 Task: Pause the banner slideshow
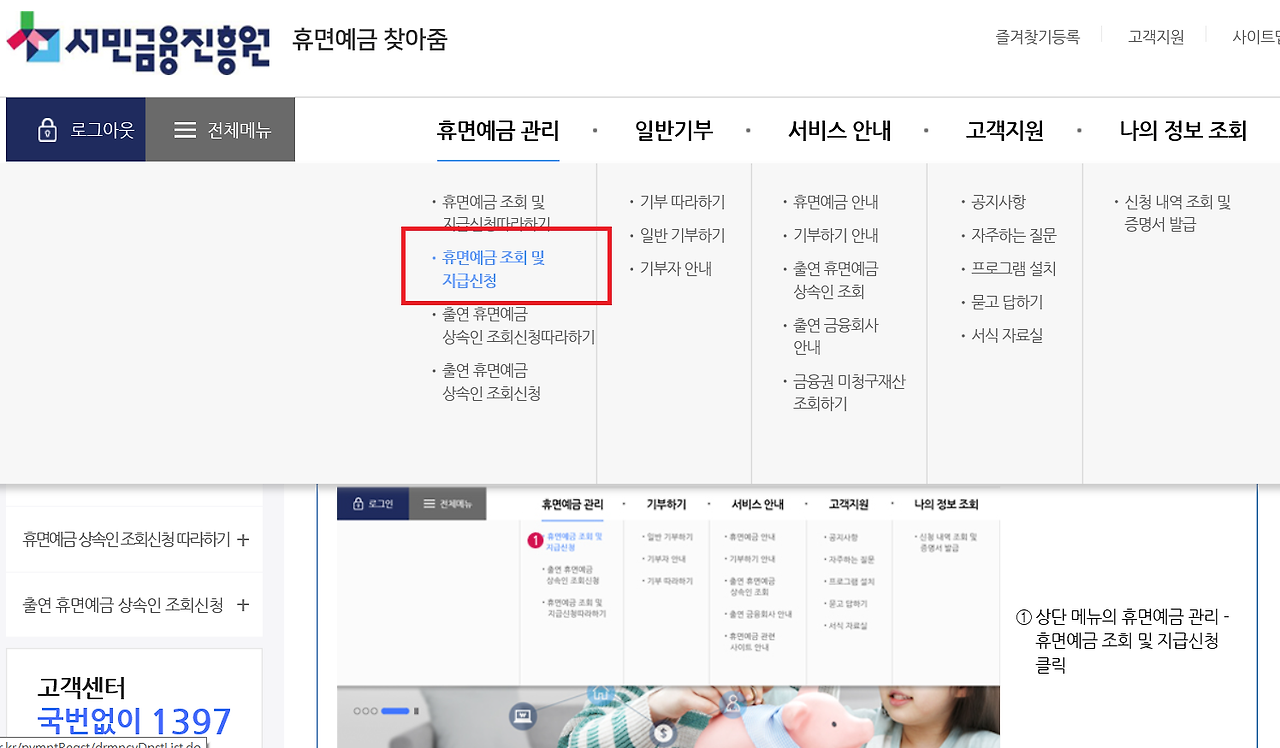pos(416,711)
